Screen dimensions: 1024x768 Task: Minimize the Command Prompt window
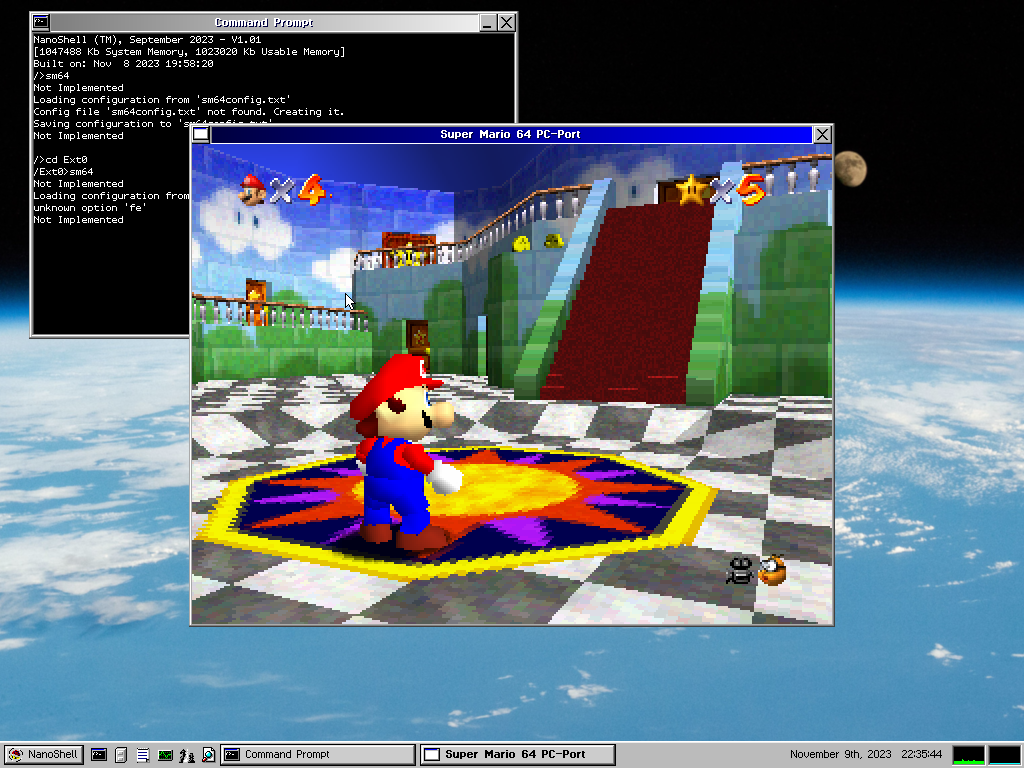point(487,23)
